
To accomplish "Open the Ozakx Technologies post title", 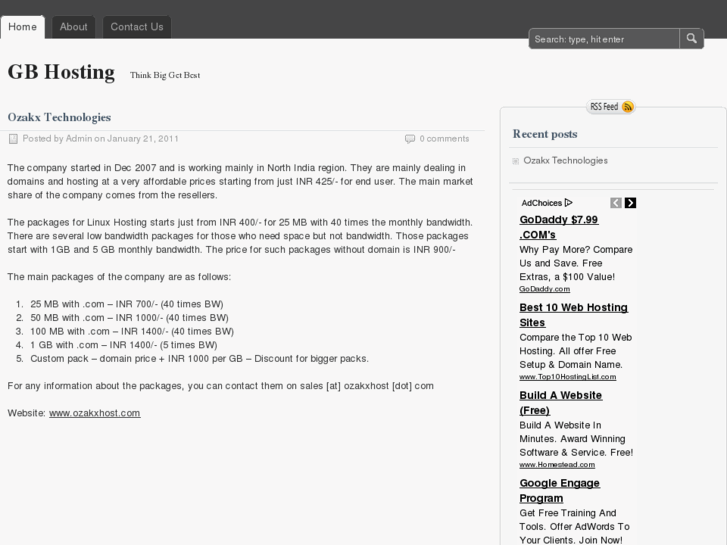I will coord(59,117).
